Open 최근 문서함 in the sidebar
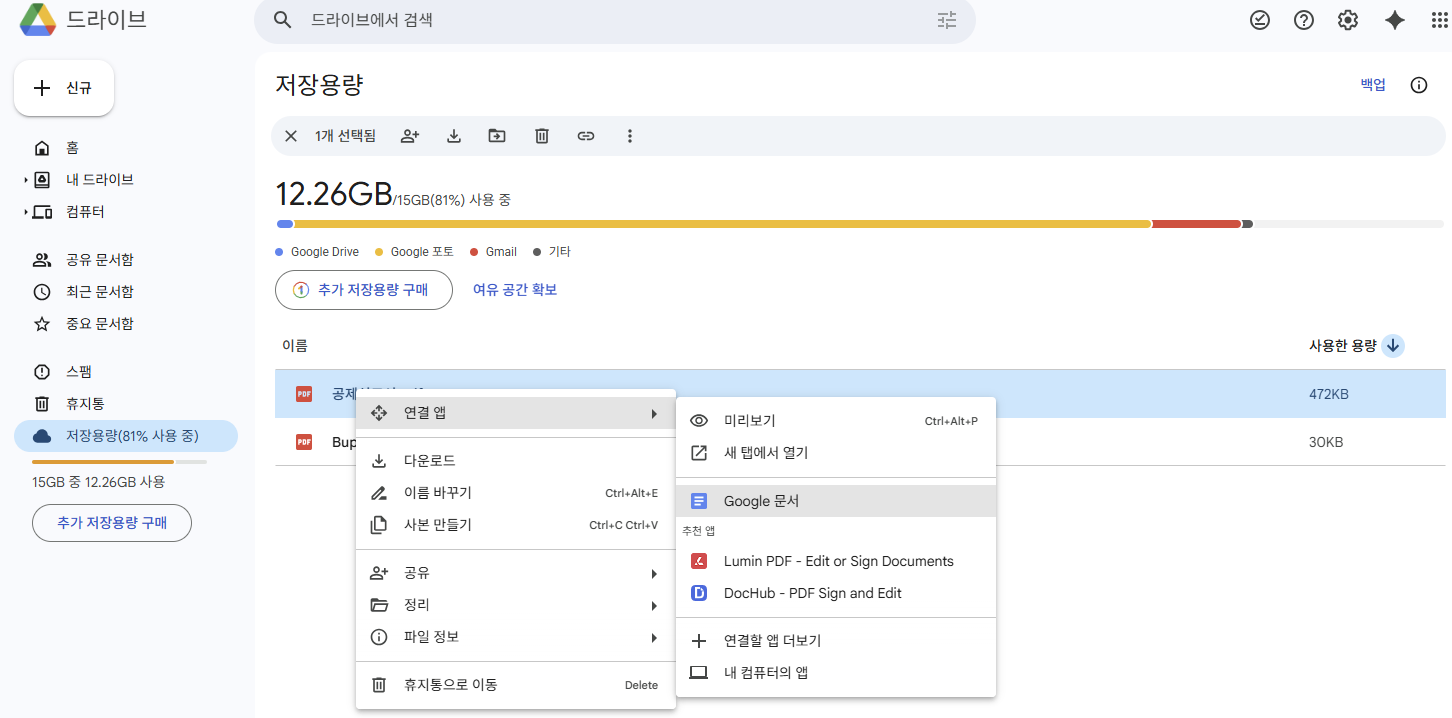Image resolution: width=1452 pixels, height=718 pixels. (125, 292)
